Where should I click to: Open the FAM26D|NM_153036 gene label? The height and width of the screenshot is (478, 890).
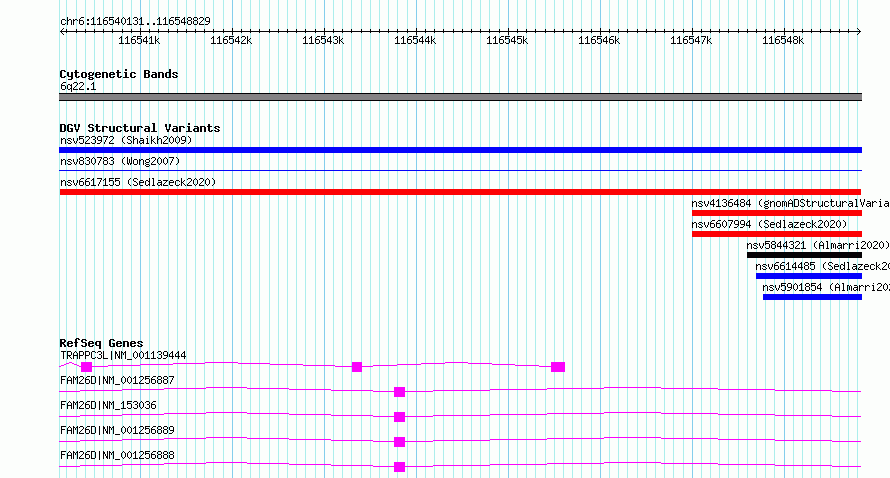tap(108, 405)
